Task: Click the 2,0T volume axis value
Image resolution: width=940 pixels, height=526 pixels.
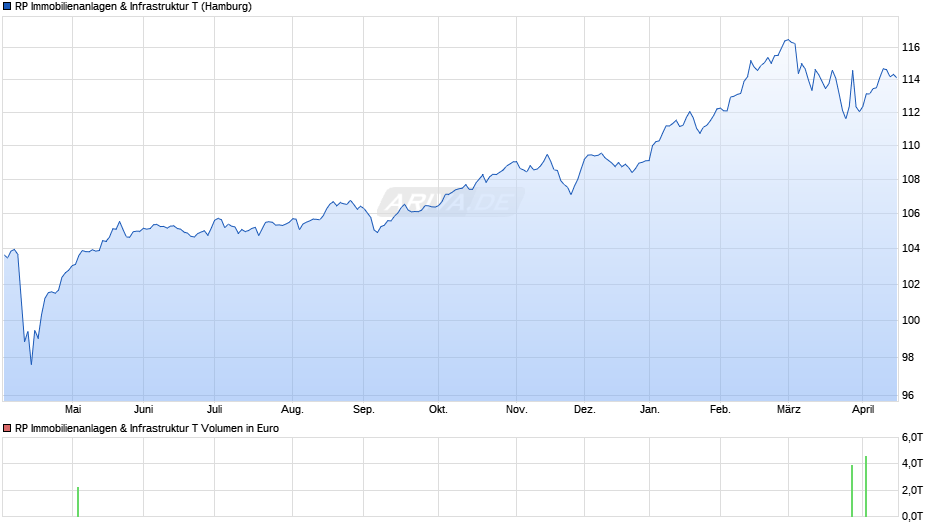Action: click(x=912, y=490)
